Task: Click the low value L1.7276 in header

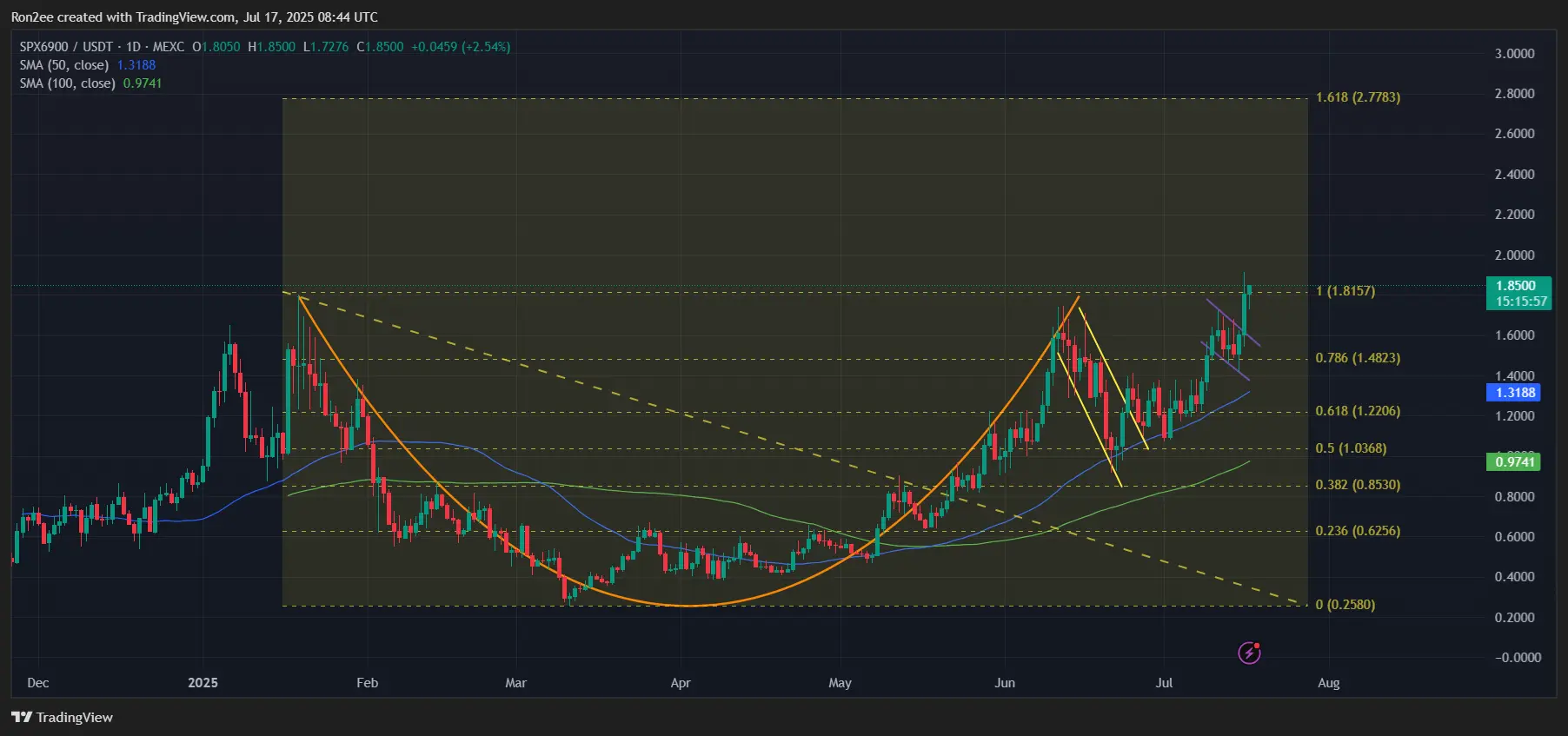Action: pyautogui.click(x=326, y=47)
